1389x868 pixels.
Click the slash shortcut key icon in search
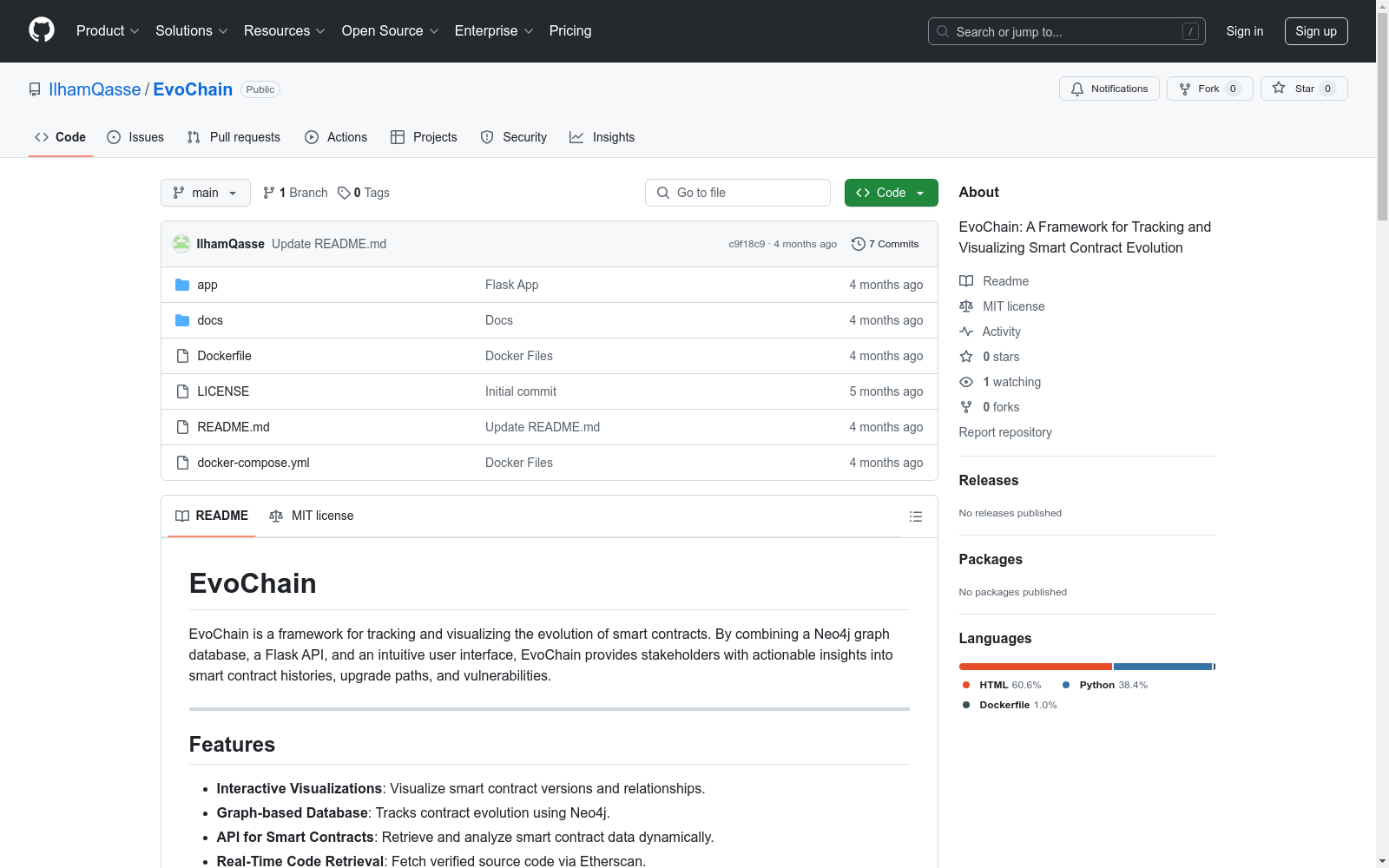1190,31
